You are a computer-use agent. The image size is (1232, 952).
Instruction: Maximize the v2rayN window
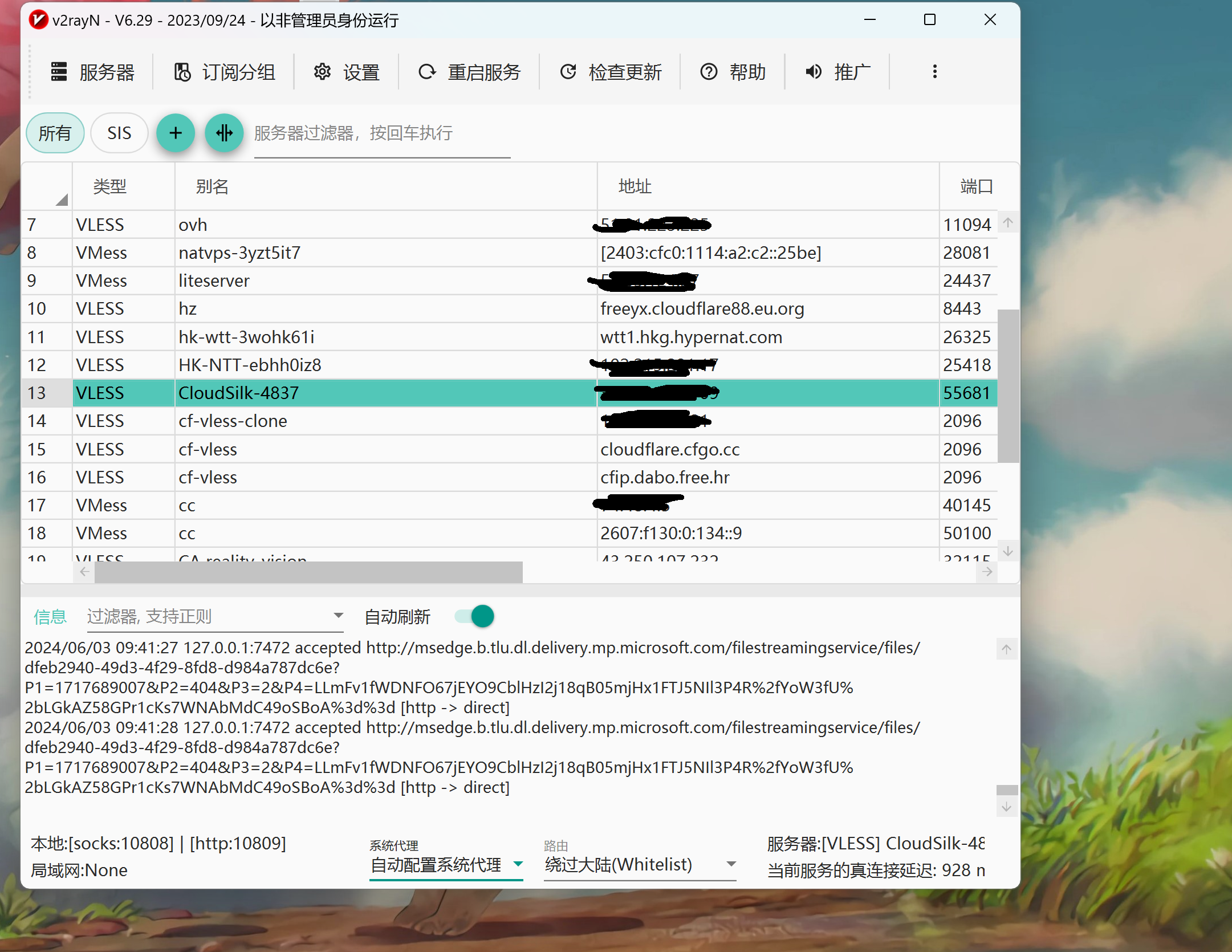pos(930,20)
